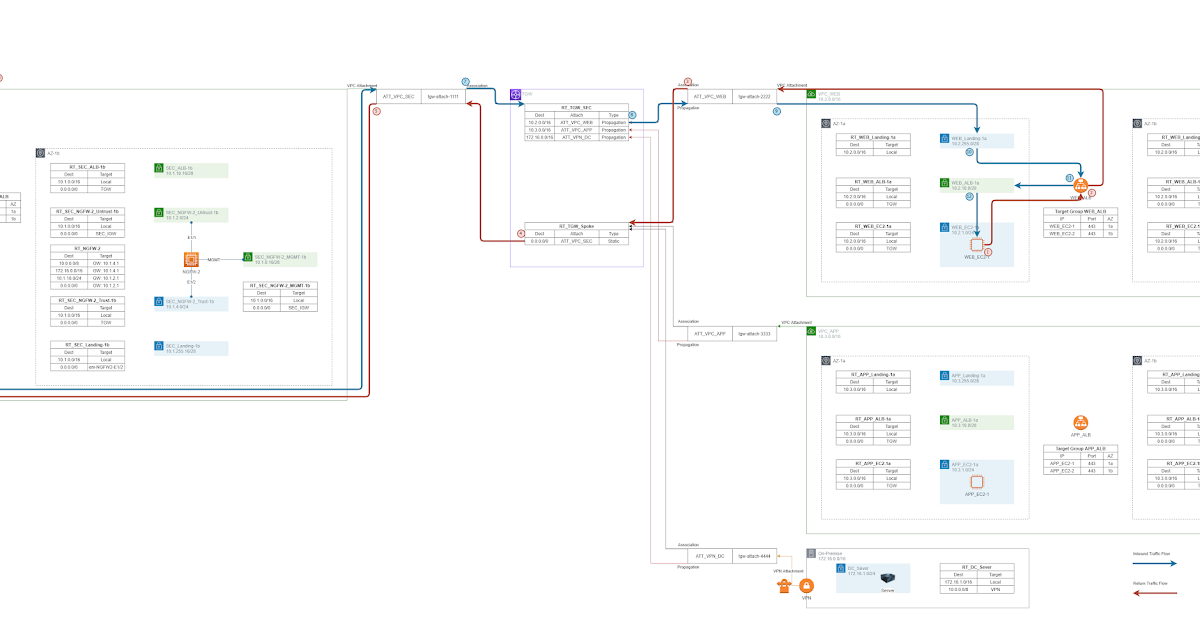Click the Static route row in RT_TGW_Spoke

click(575, 240)
